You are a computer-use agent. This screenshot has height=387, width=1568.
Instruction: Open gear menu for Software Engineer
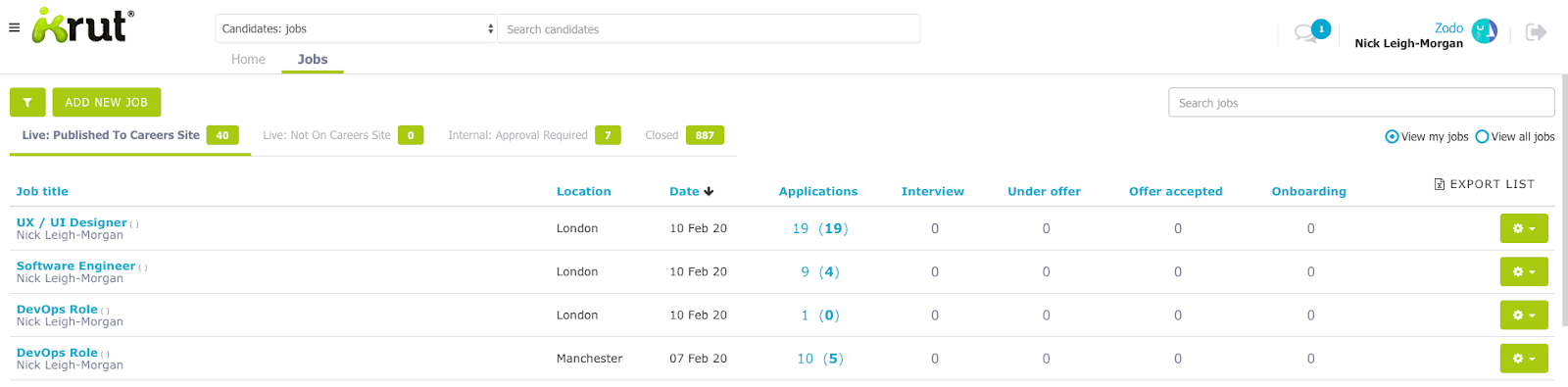(x=1524, y=271)
